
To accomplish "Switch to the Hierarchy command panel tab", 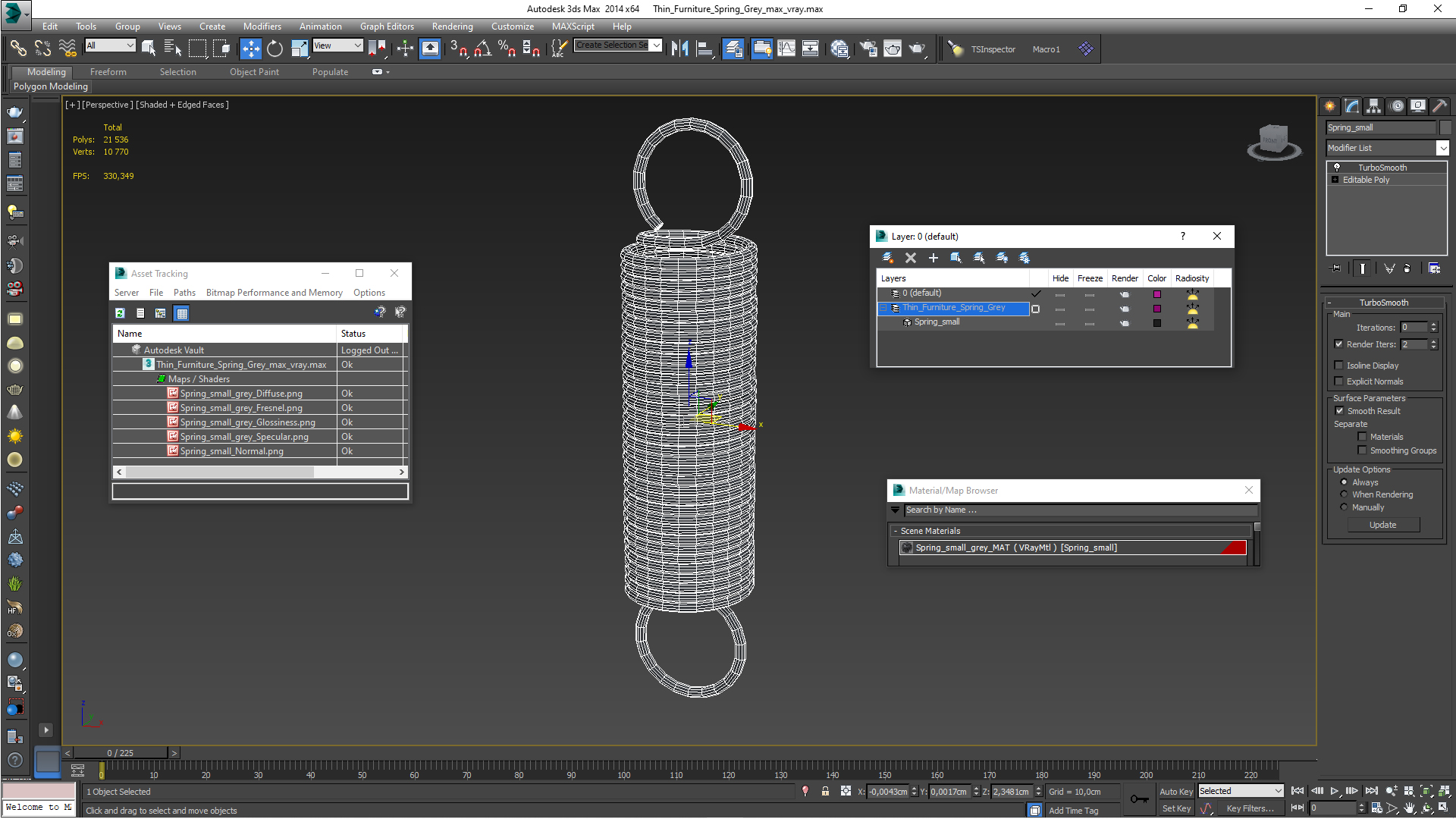I will coord(1373,106).
